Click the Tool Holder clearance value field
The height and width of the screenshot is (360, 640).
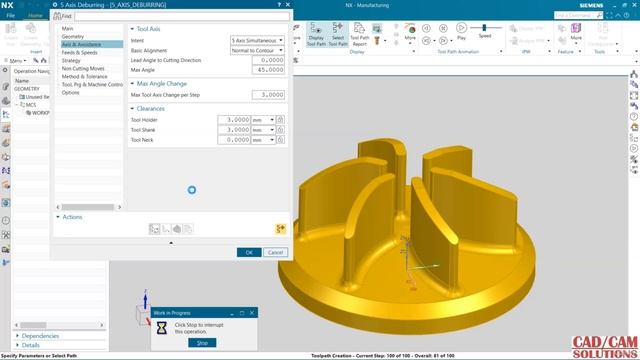234,120
